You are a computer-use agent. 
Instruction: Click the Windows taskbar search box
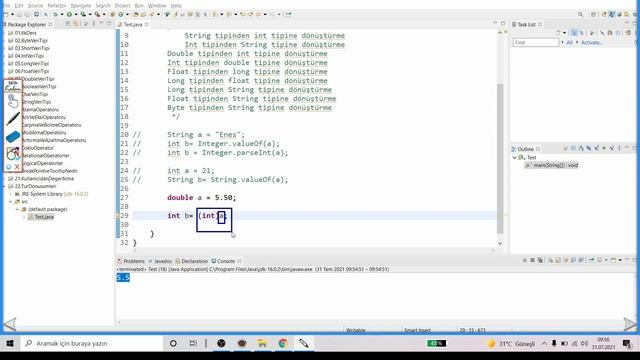click(92, 343)
